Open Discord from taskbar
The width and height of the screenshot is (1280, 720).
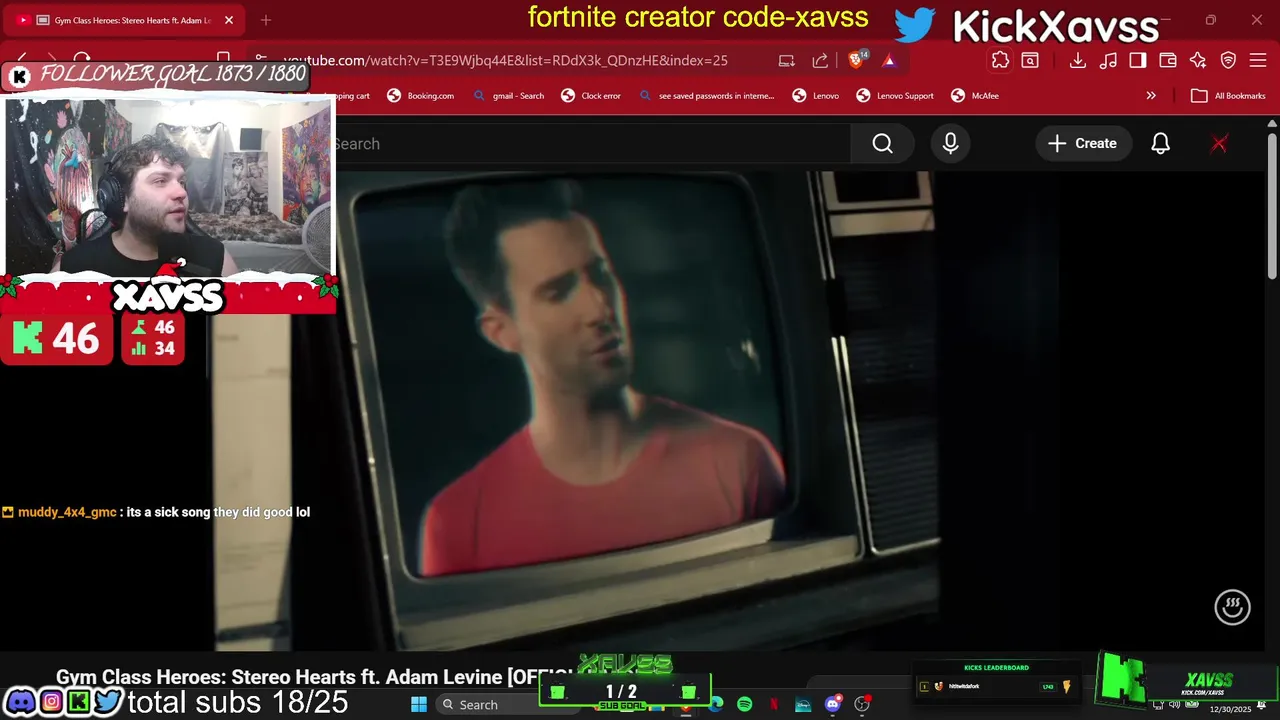click(832, 704)
